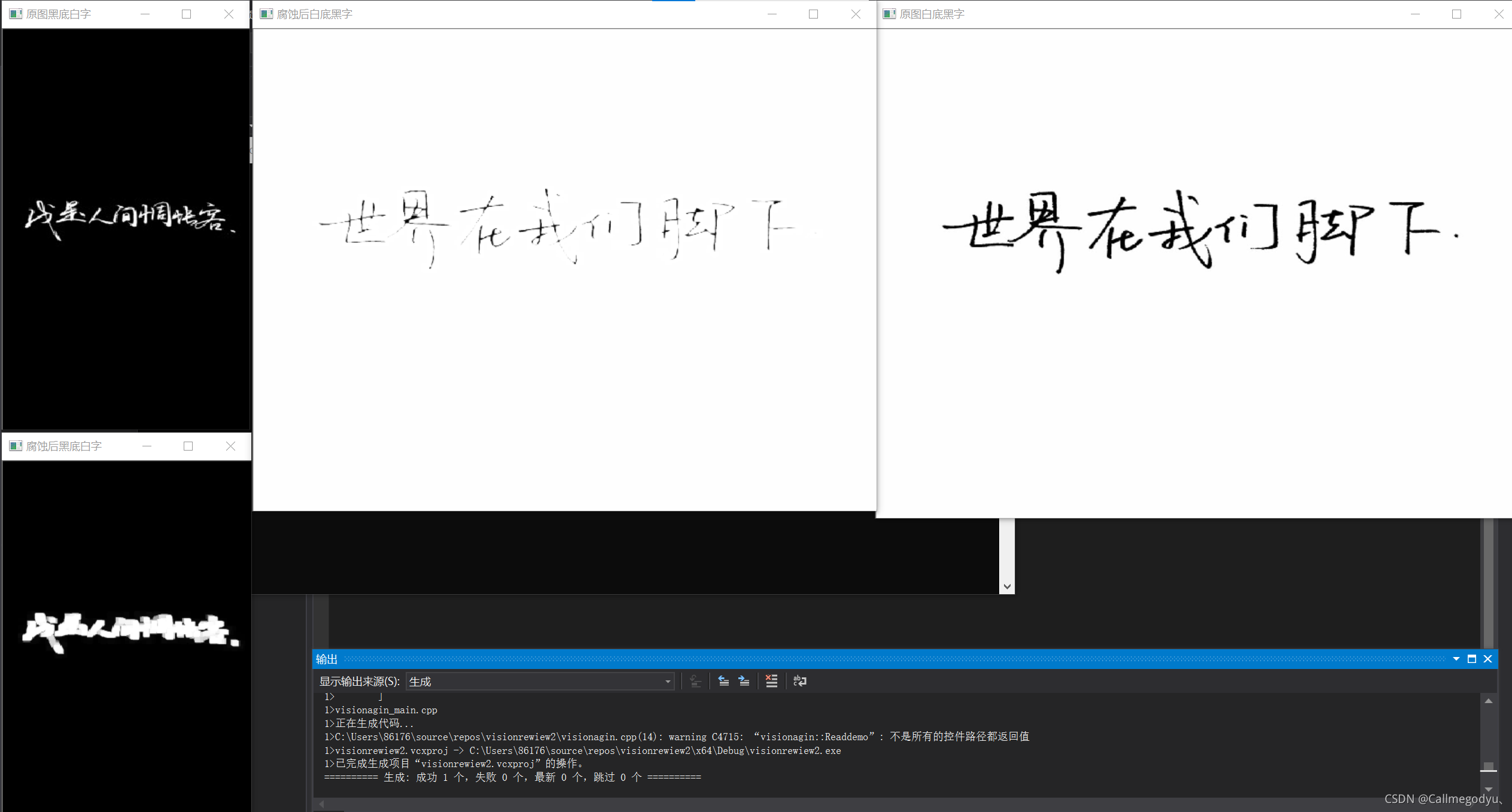Screen dimensions: 1512x812
Task: Maximize the 腐蚀后白底黑字 window
Action: pyautogui.click(x=813, y=14)
